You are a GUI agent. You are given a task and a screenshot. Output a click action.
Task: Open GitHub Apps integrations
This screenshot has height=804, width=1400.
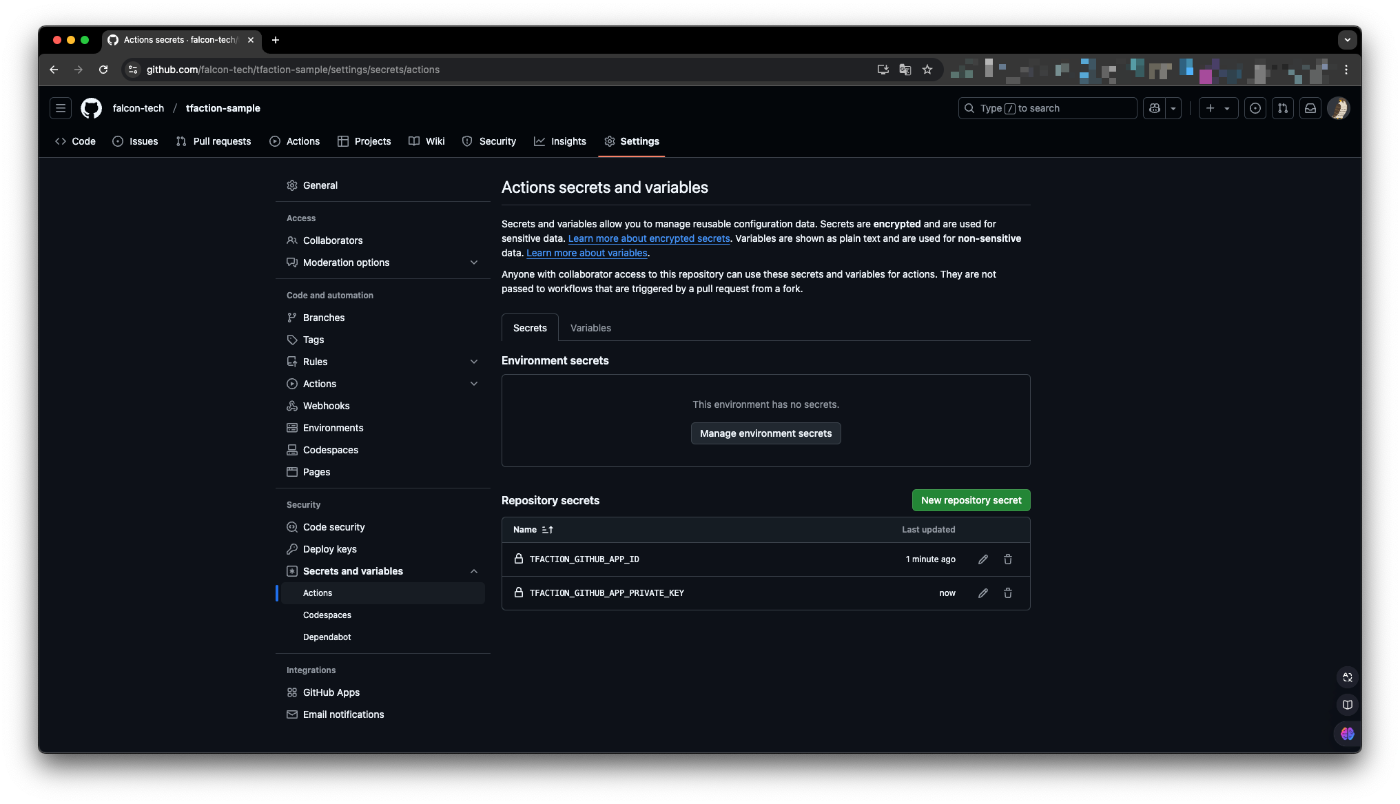click(x=381, y=692)
